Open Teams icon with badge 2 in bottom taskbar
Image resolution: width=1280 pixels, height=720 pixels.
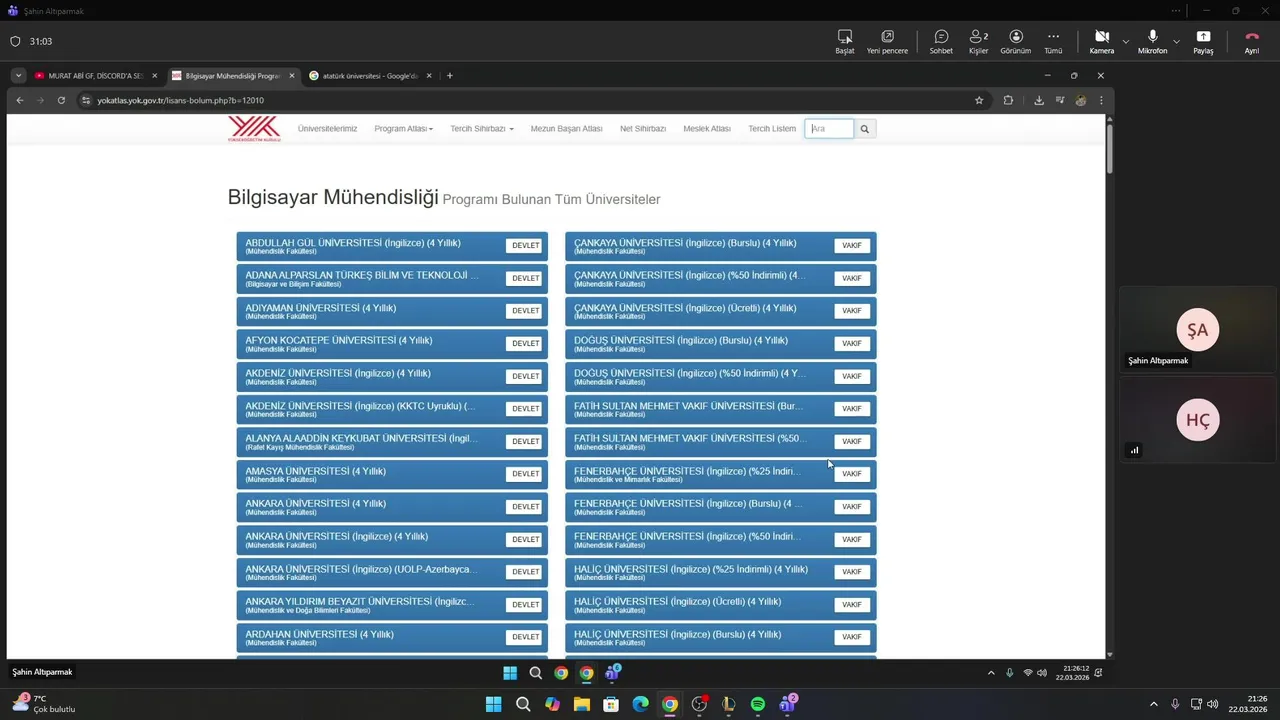coord(788,704)
